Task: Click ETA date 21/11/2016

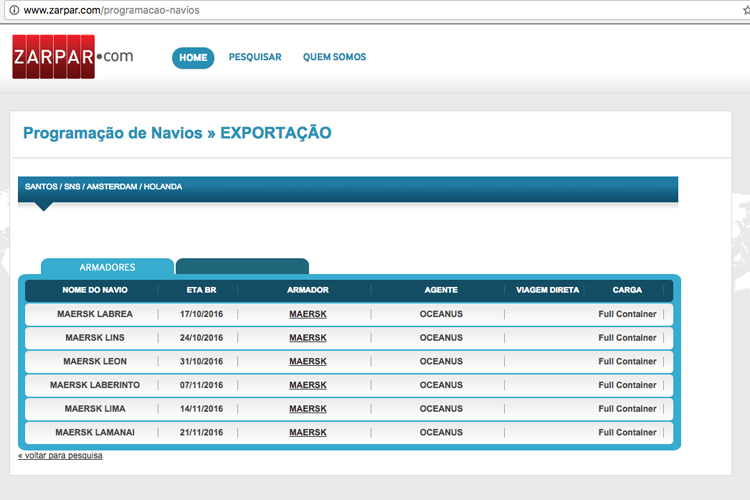Action: [x=201, y=433]
